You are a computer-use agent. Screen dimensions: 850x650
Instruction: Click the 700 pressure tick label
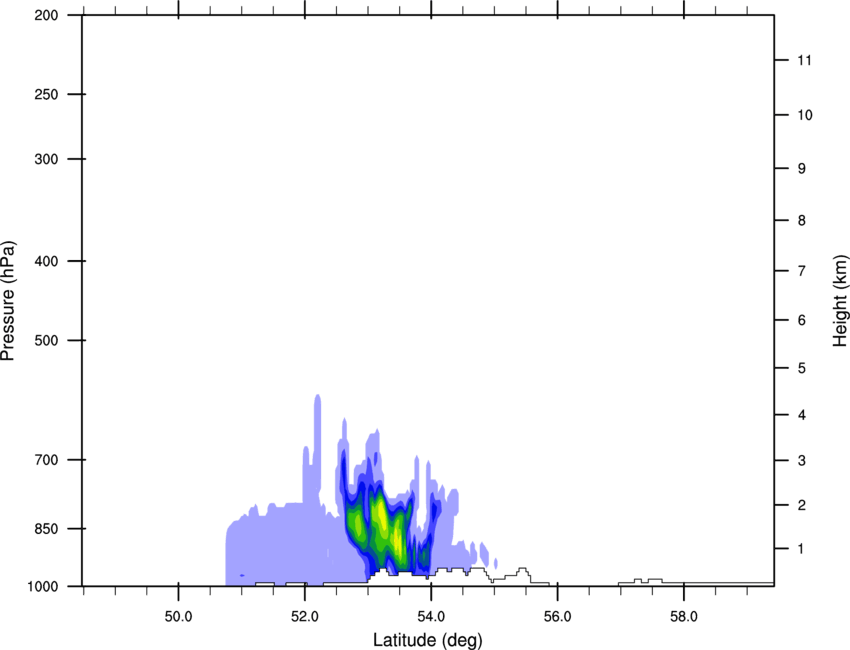pos(46,460)
